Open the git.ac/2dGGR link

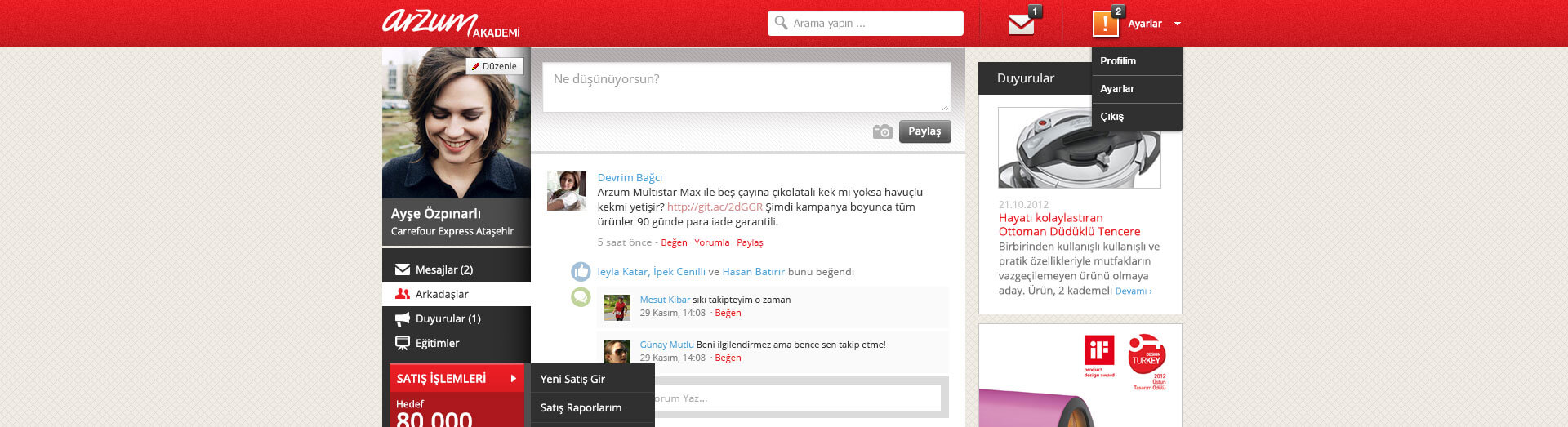pyautogui.click(x=715, y=207)
